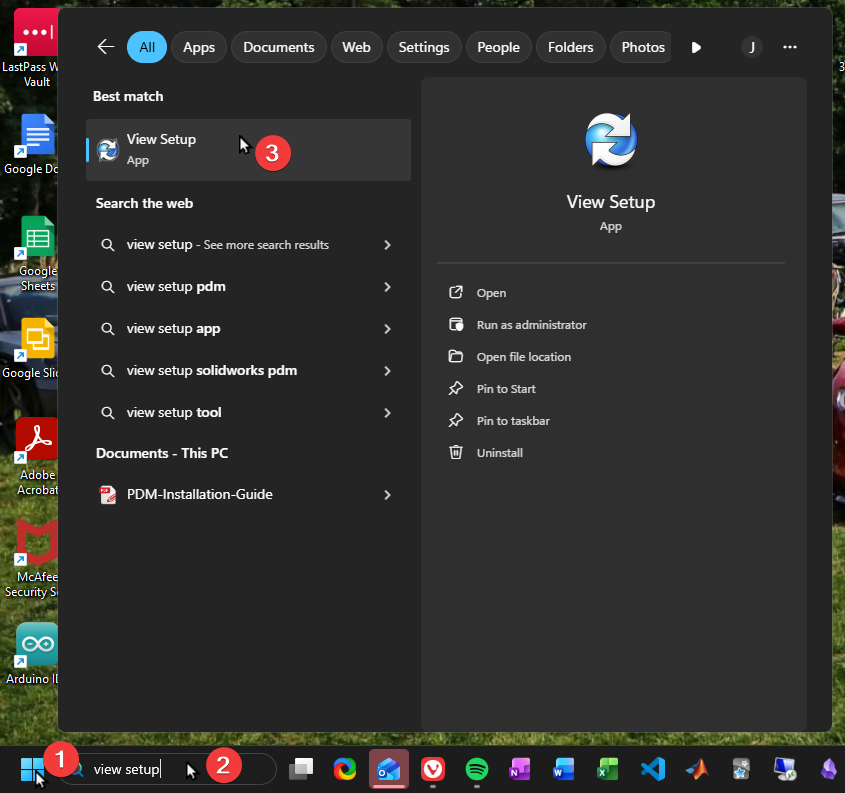This screenshot has height=793, width=845.
Task: Click Run as administrator
Action: coord(531,325)
